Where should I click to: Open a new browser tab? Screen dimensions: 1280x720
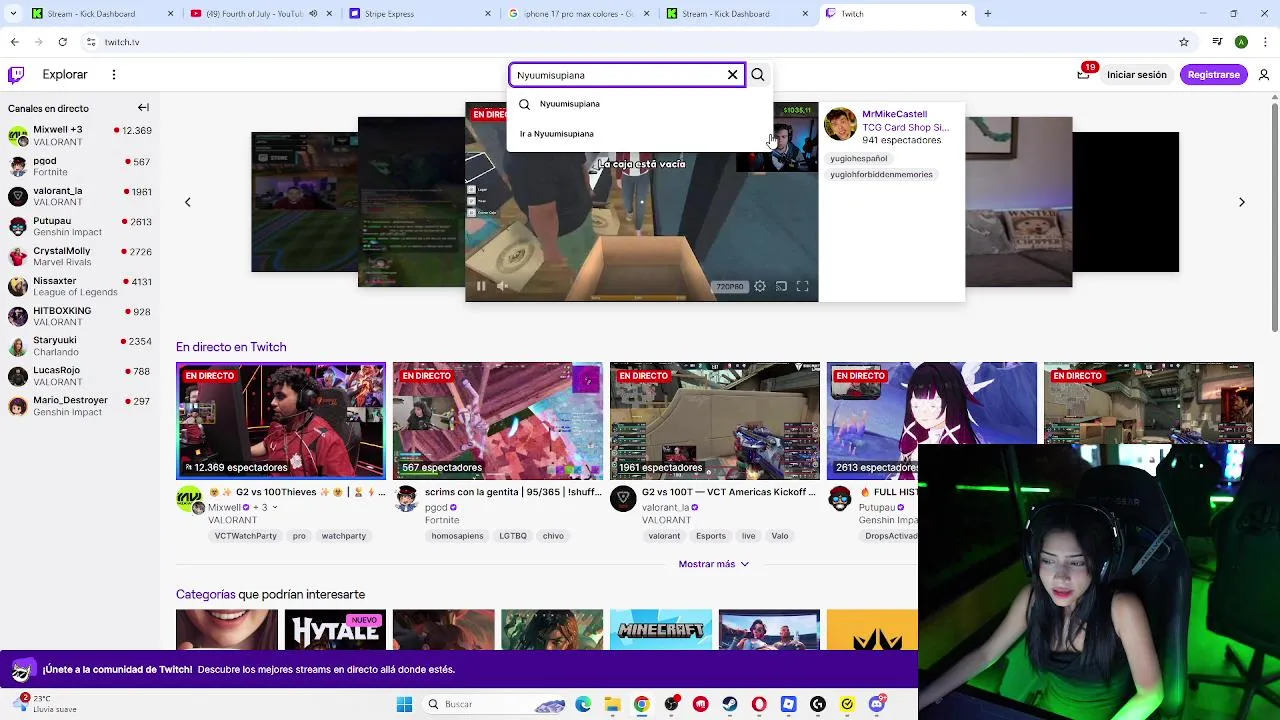[987, 14]
